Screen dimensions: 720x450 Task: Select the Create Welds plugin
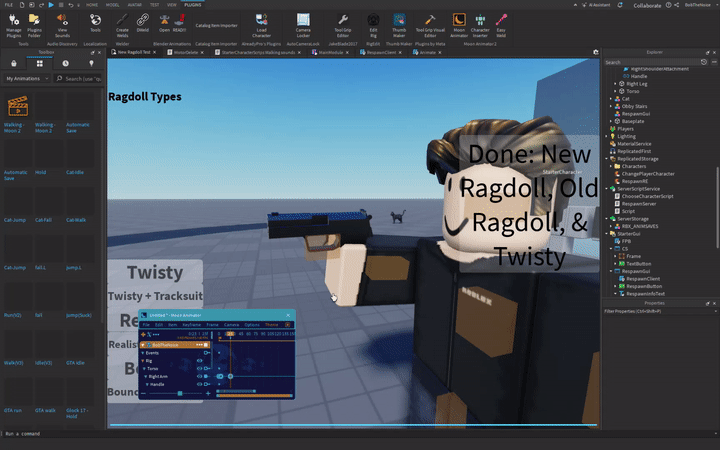pos(122,21)
